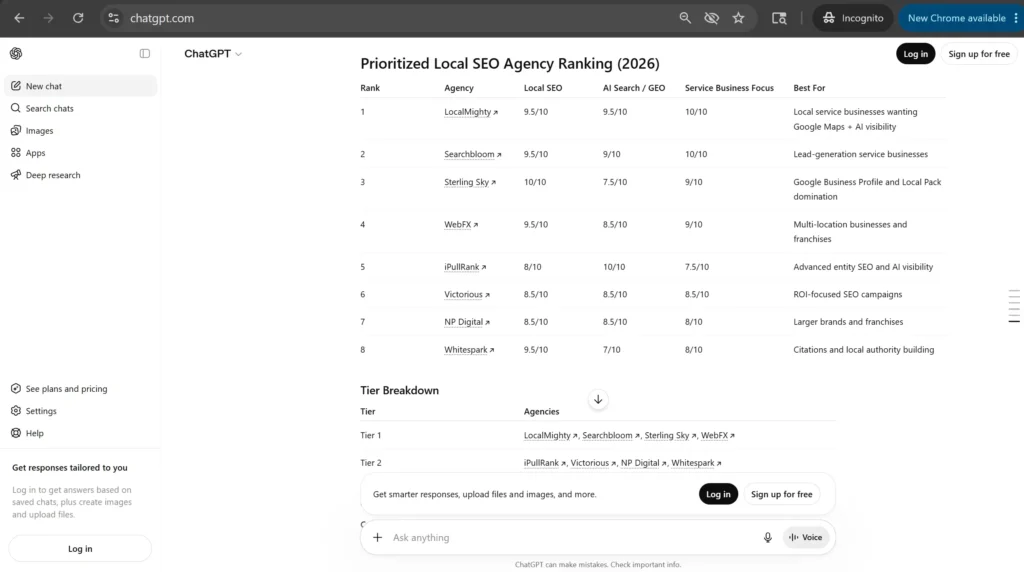Click the sidebar bottom Log in button
The height and width of the screenshot is (572, 1024).
(x=80, y=548)
